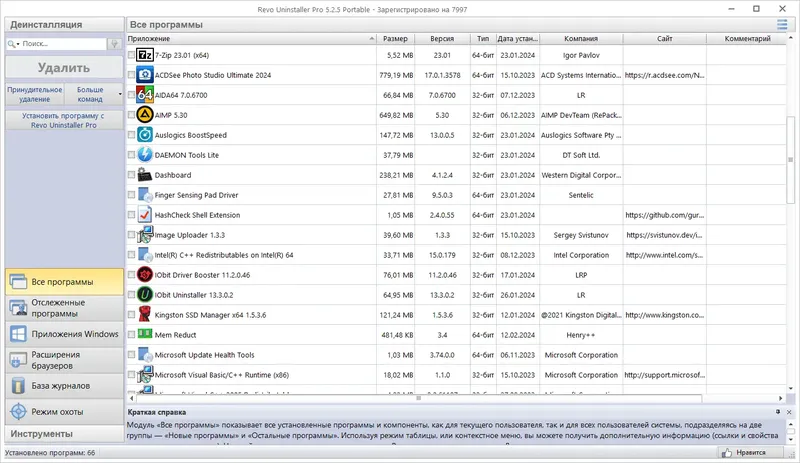Click the Dashboard program icon
This screenshot has width=800, height=463.
[145, 175]
